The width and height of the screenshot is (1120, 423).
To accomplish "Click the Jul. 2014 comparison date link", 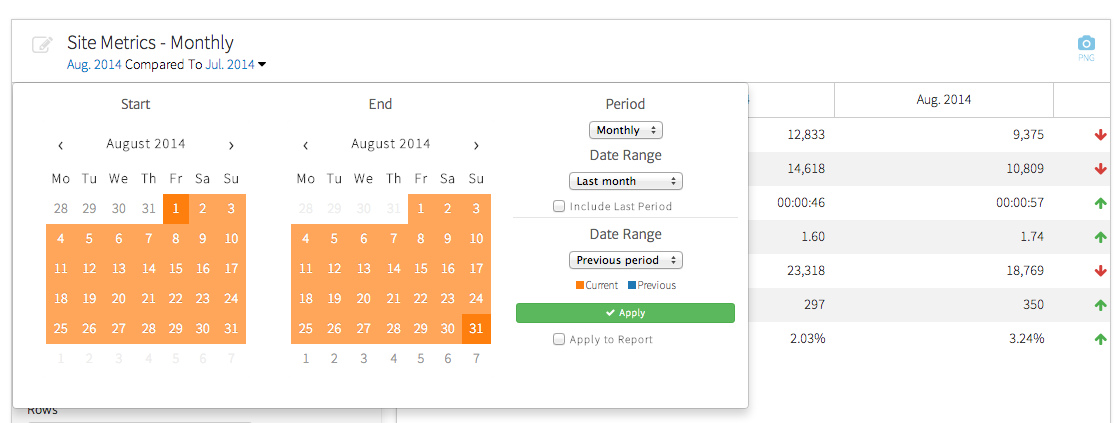I will 230,64.
